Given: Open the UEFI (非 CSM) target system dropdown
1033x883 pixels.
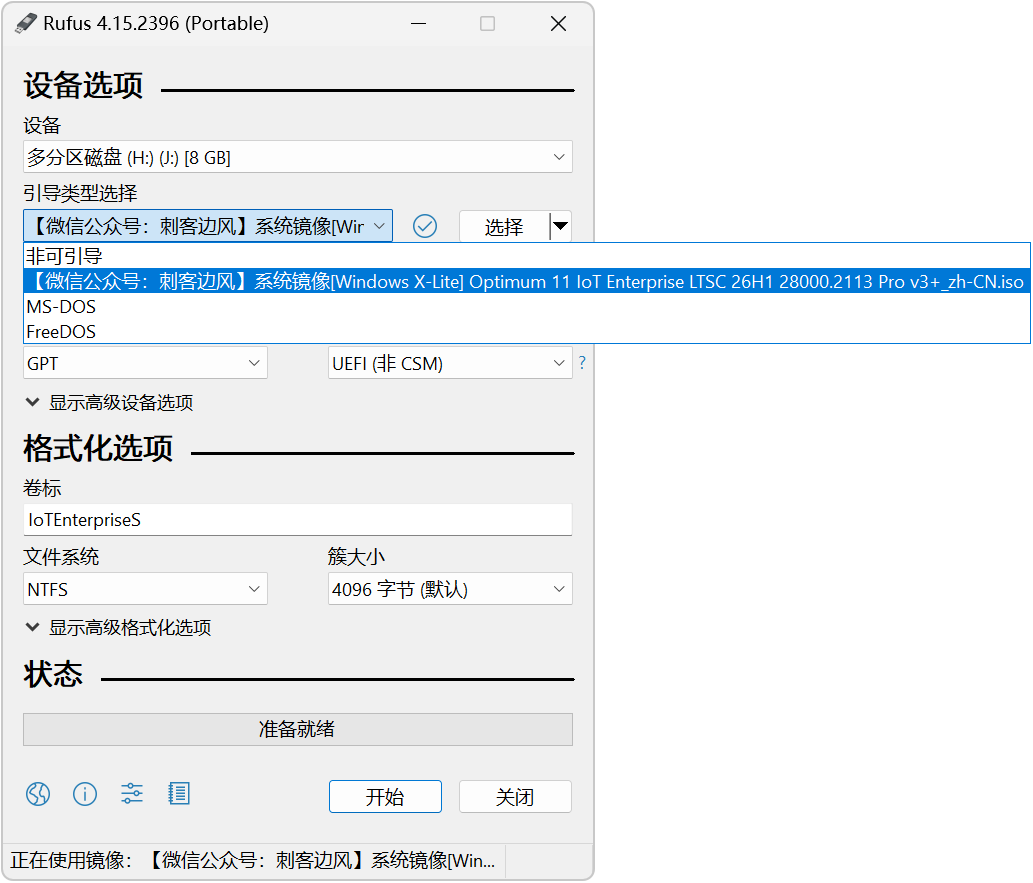Looking at the screenshot, I should [450, 363].
